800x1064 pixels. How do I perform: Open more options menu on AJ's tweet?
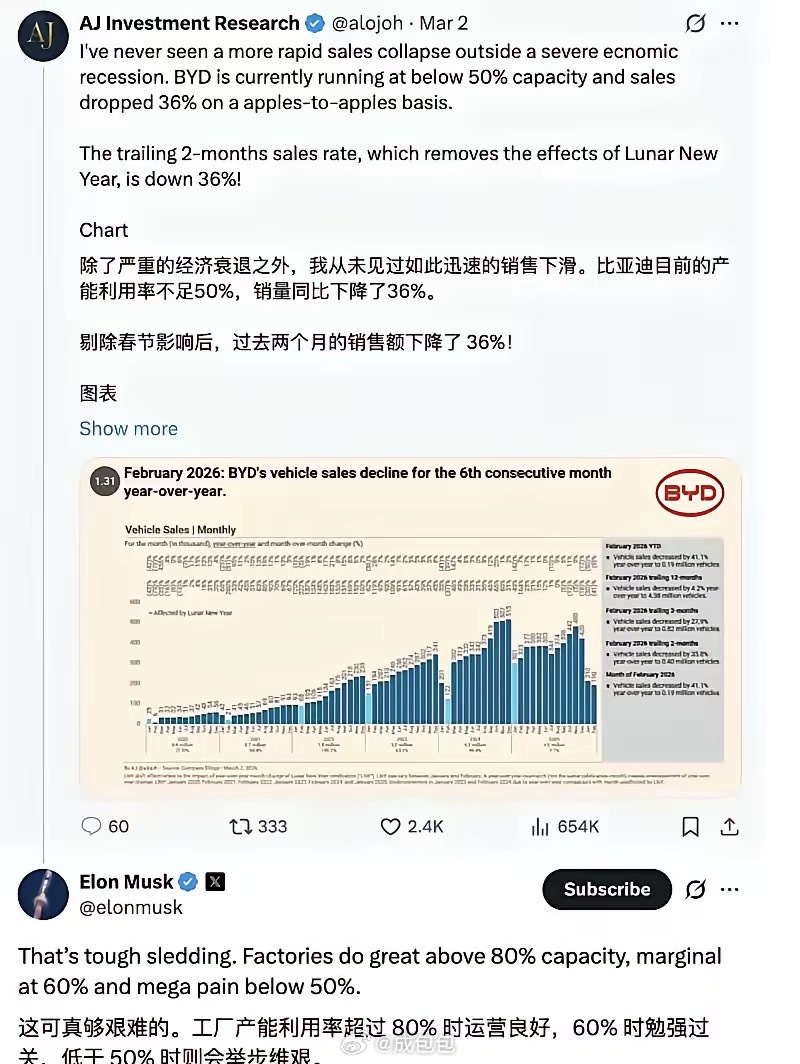[x=729, y=22]
